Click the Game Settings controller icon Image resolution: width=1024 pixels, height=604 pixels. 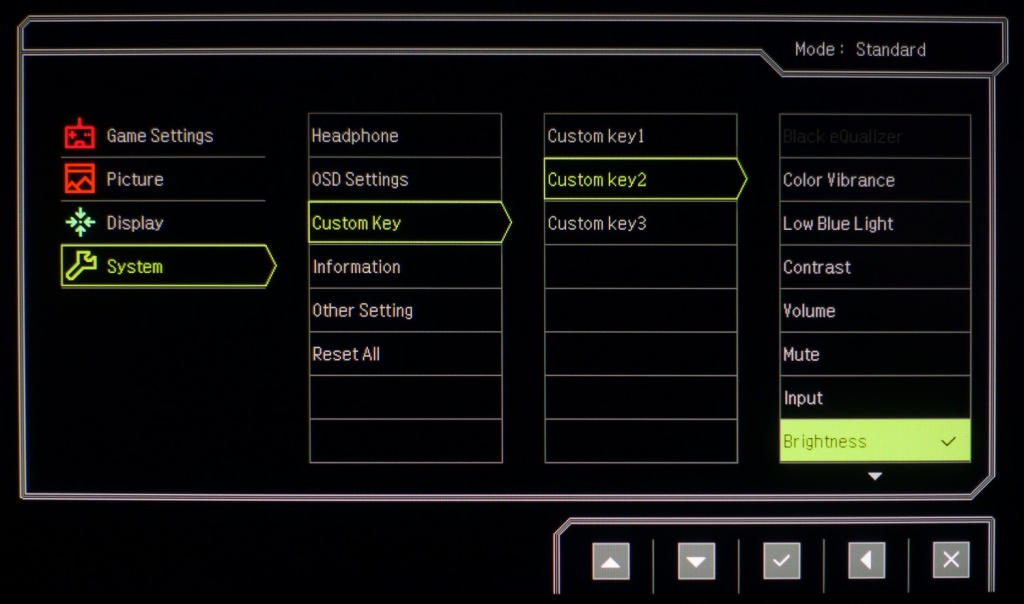click(x=80, y=135)
